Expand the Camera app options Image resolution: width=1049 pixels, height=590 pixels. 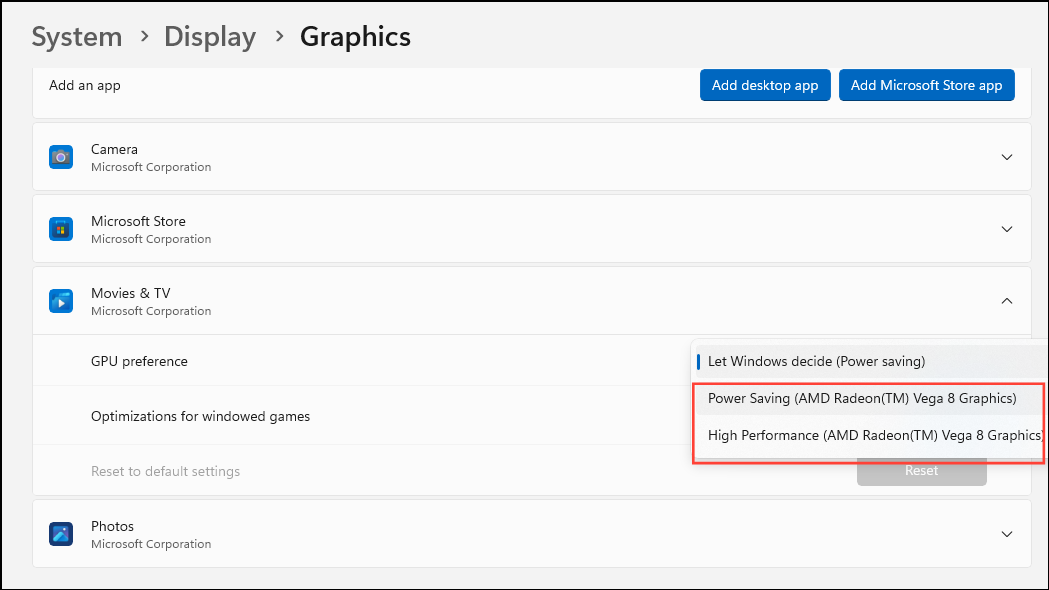coord(1006,157)
